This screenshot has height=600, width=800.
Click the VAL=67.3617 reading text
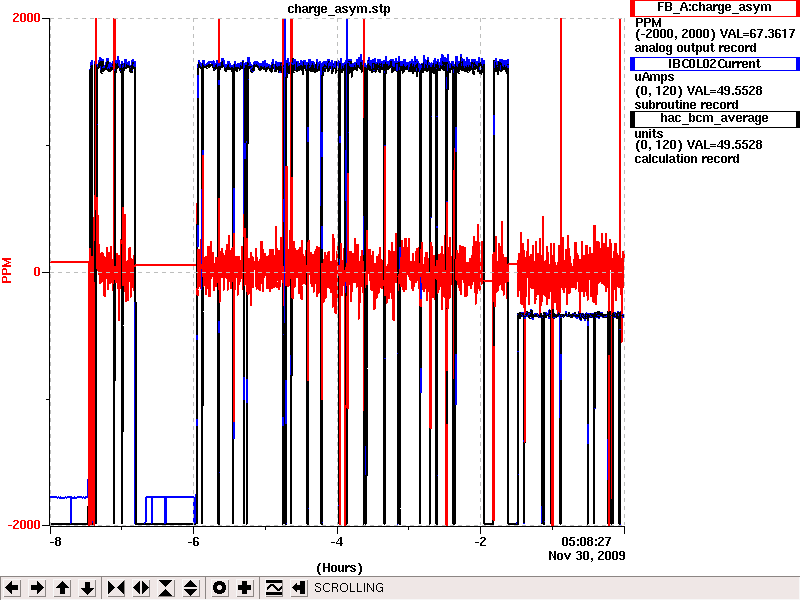[x=757, y=34]
